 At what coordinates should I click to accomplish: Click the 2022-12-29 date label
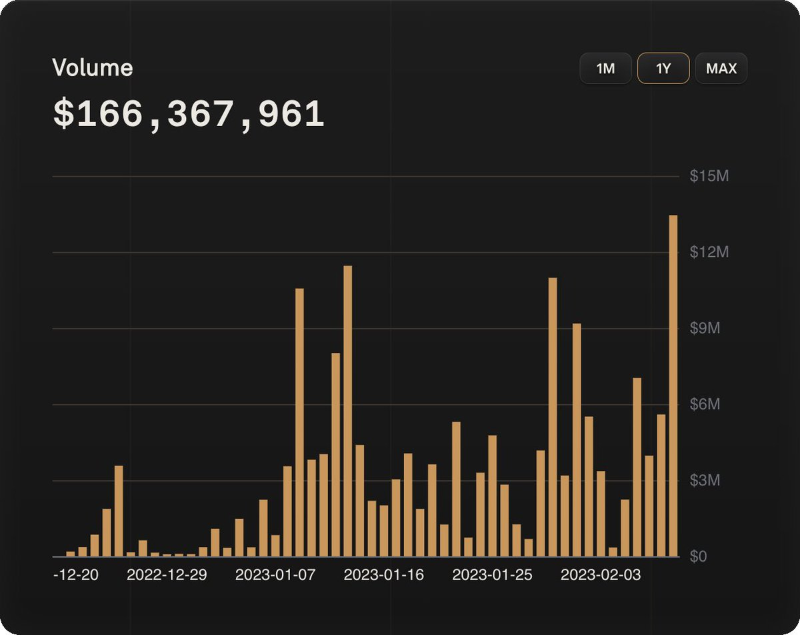pos(167,576)
